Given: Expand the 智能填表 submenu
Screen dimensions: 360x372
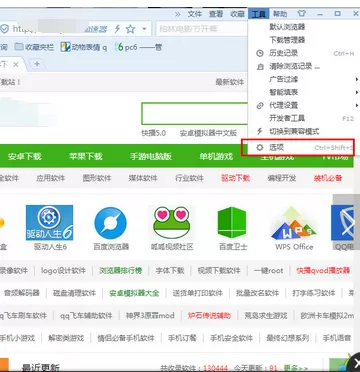Looking at the screenshot, I should click(x=283, y=92).
